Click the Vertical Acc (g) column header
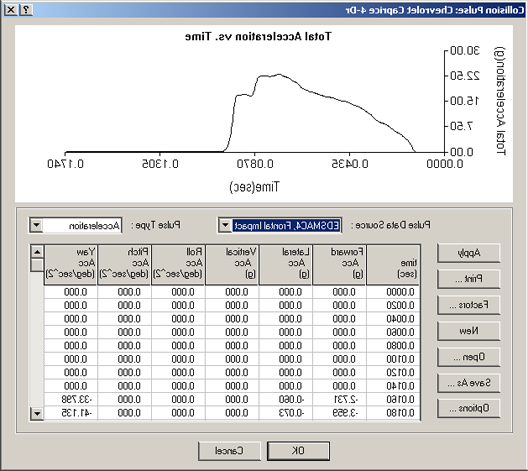Screen dimensions: 528x471 (232, 265)
